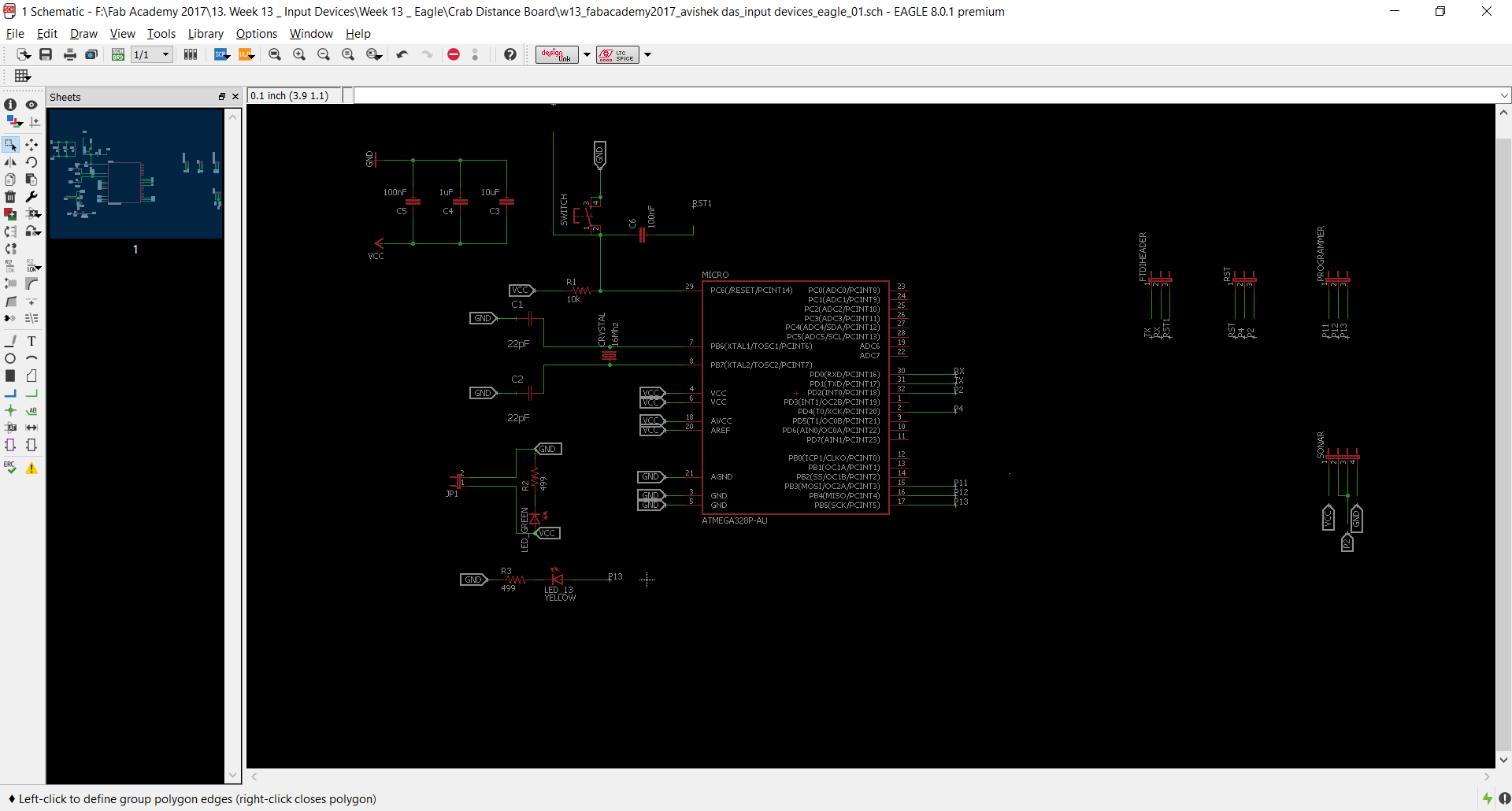
Task: Click the zoom in magnifier icon
Action: pos(299,54)
